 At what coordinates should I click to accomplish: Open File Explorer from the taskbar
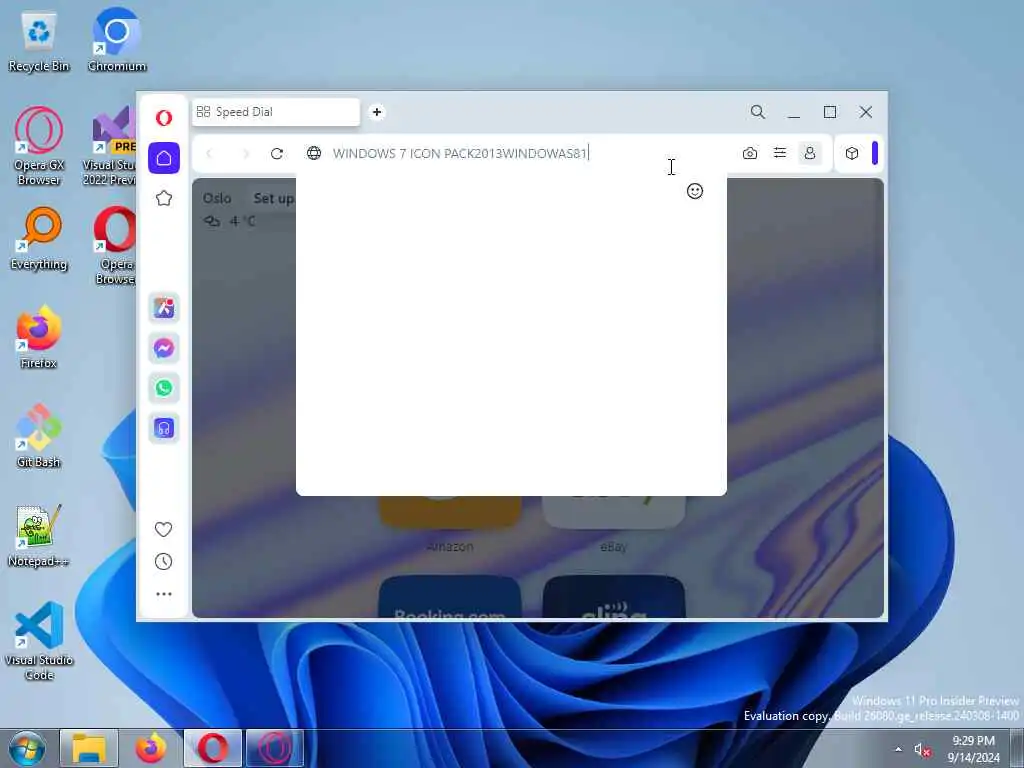point(89,748)
